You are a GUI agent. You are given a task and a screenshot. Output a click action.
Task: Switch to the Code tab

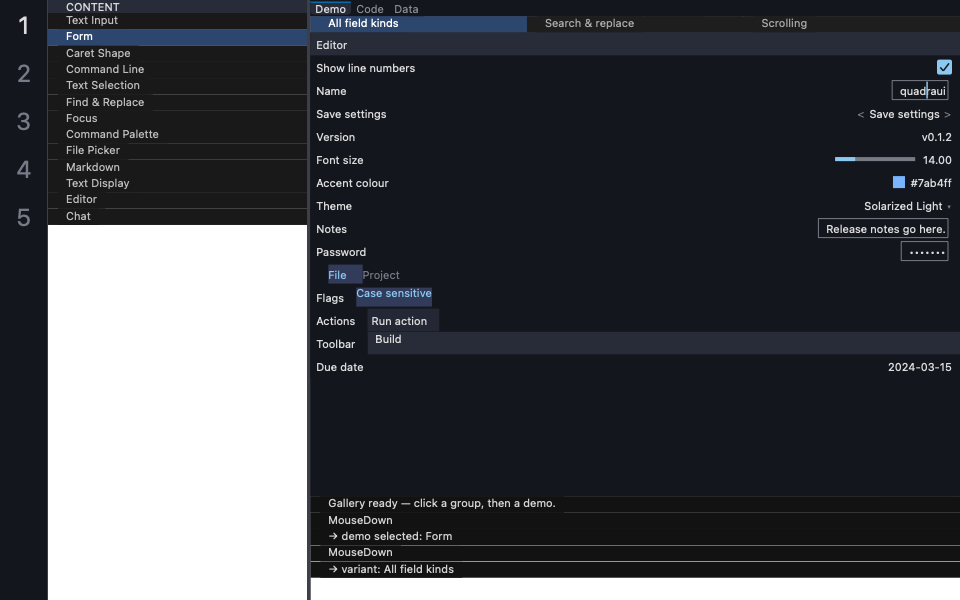[x=370, y=9]
